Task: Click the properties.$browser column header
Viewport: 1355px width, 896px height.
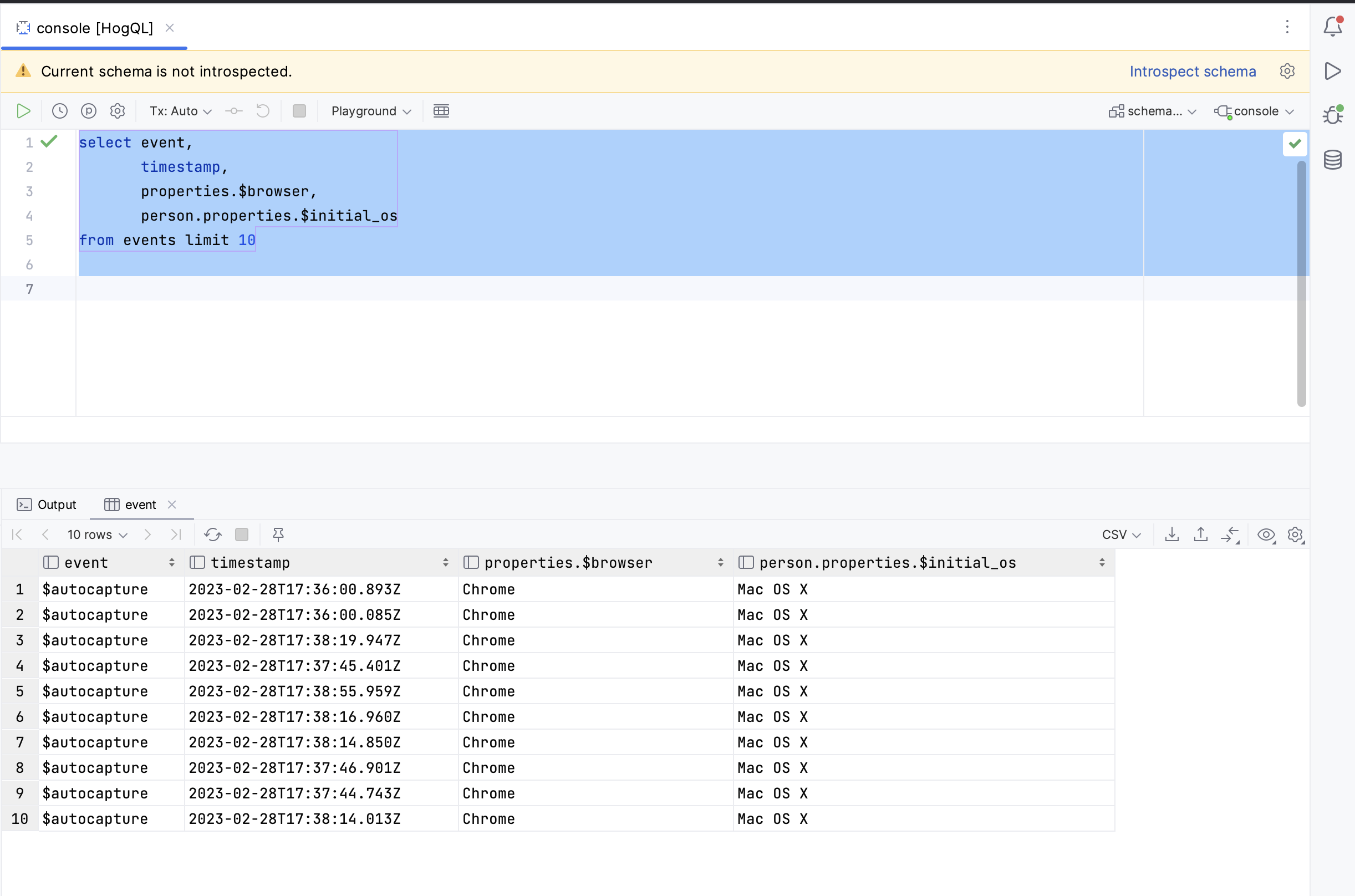Action: pos(596,562)
